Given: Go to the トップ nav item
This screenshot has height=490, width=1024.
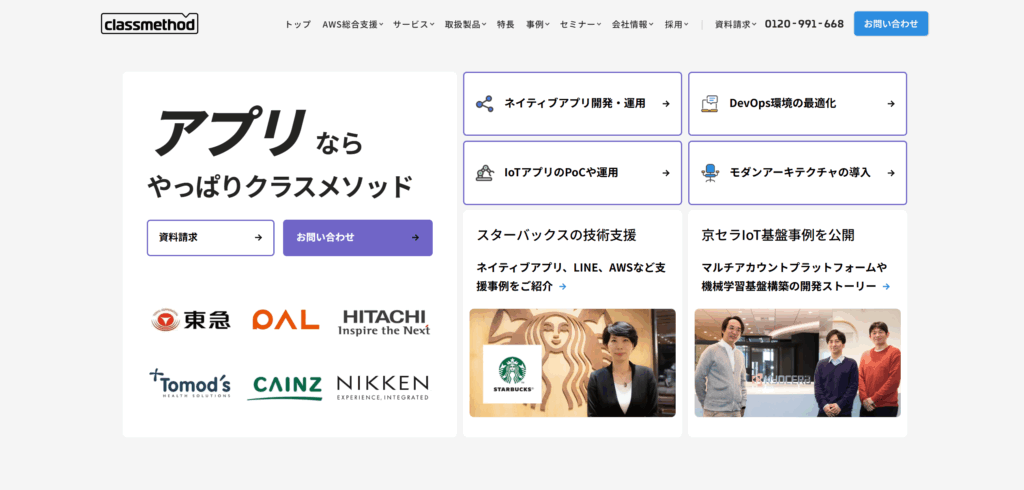Looking at the screenshot, I should 298,24.
